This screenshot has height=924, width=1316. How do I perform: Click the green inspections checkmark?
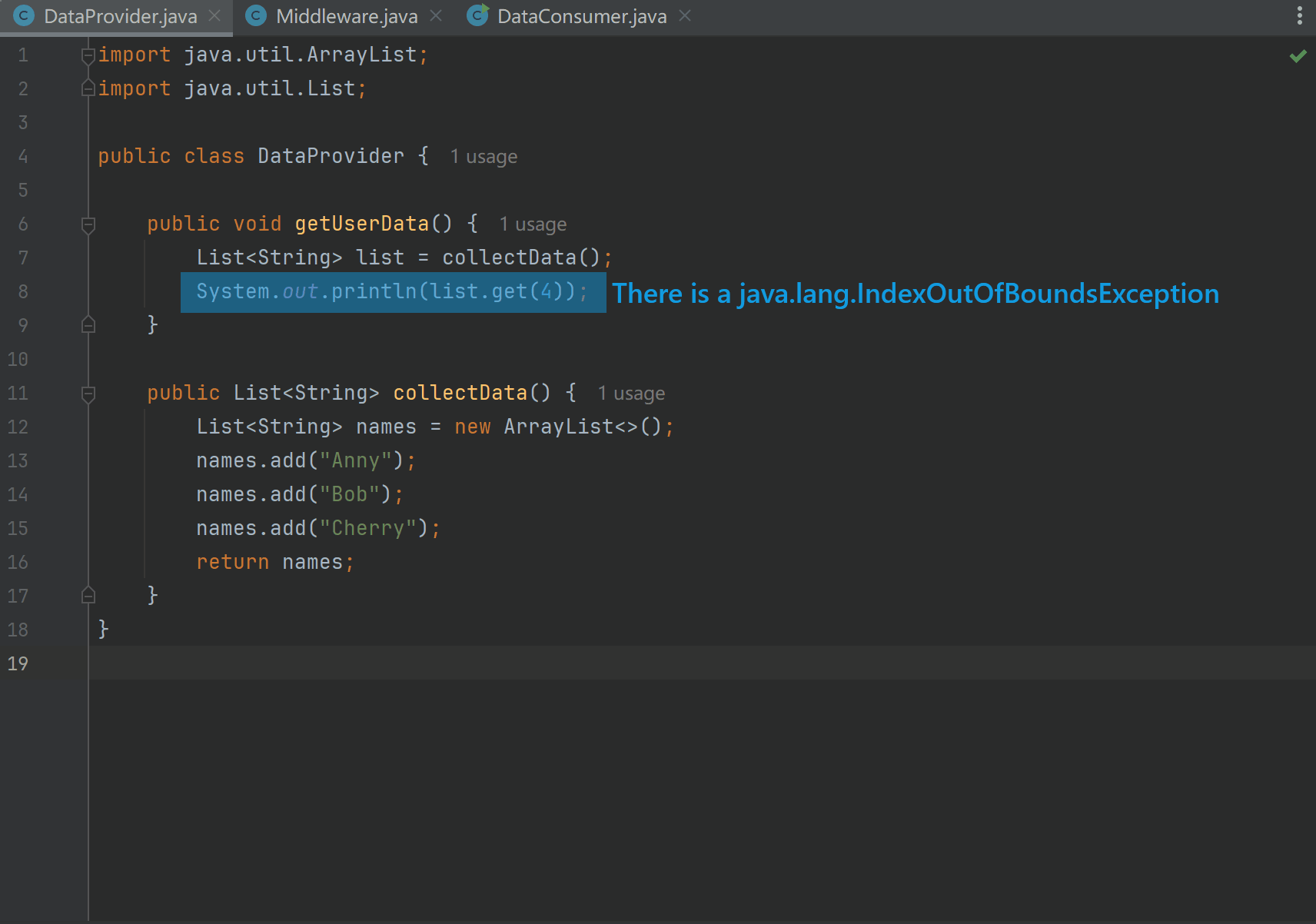pos(1298,55)
